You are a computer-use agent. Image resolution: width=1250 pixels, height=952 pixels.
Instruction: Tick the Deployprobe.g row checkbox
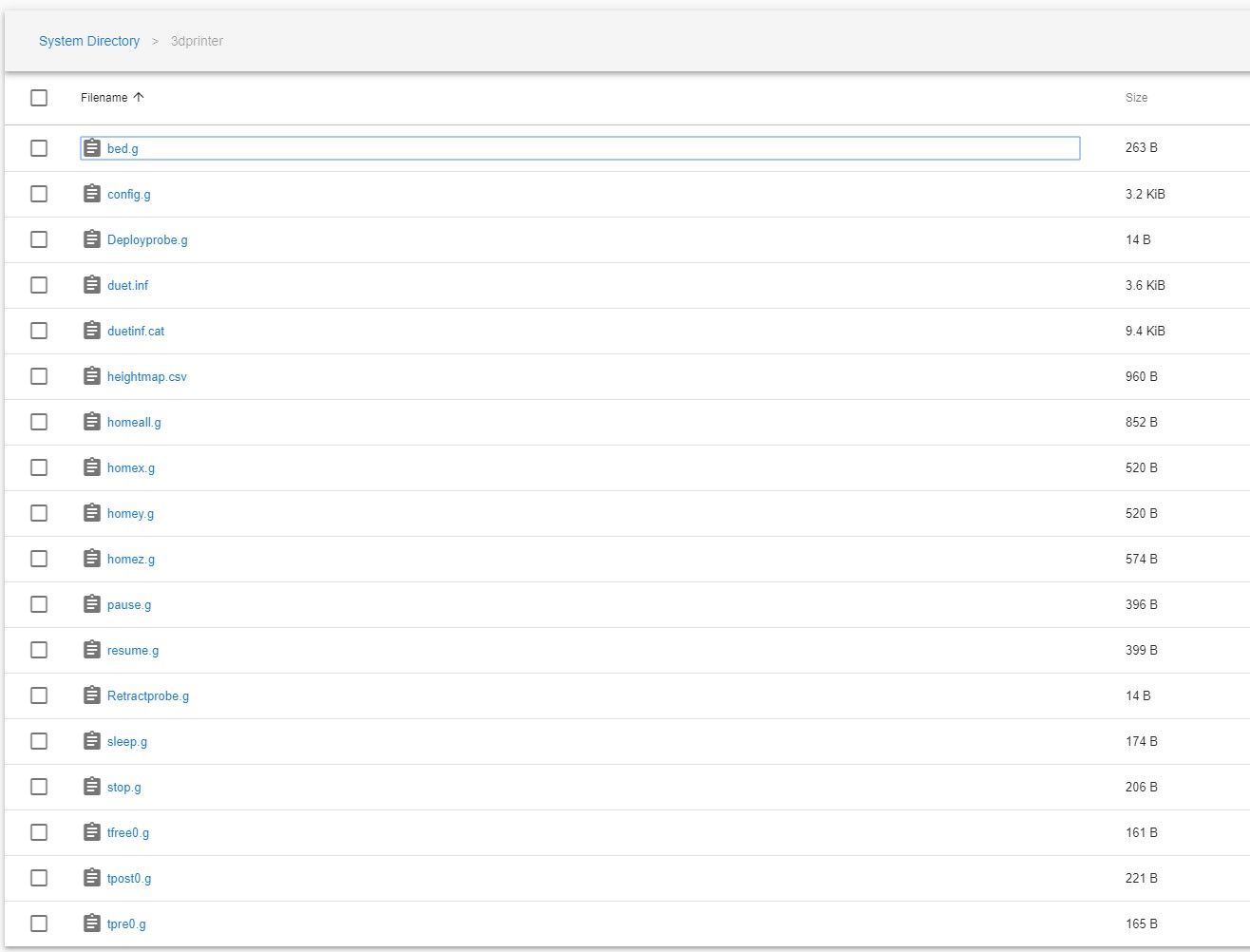39,239
